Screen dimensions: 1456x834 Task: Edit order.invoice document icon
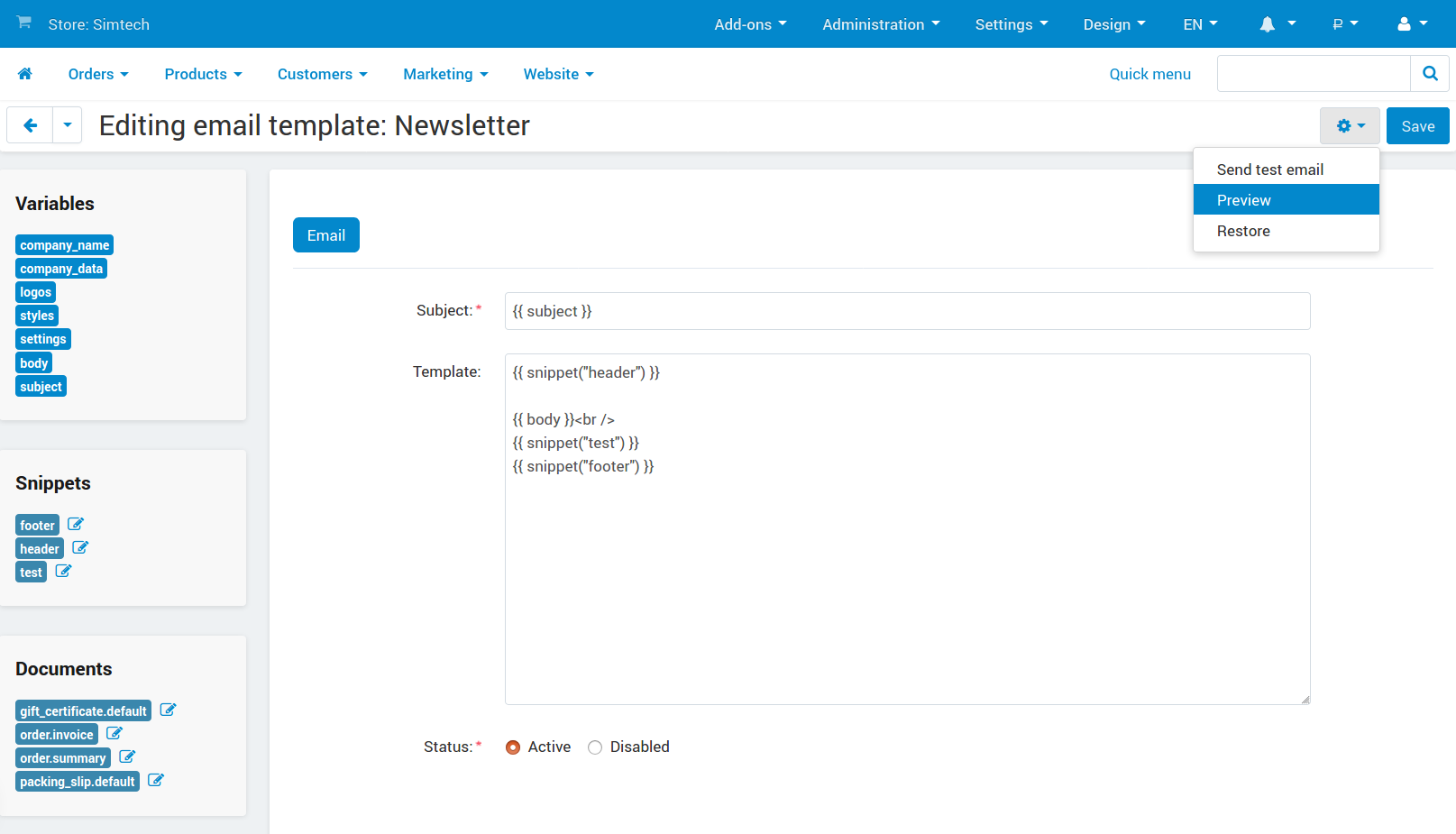coord(114,733)
